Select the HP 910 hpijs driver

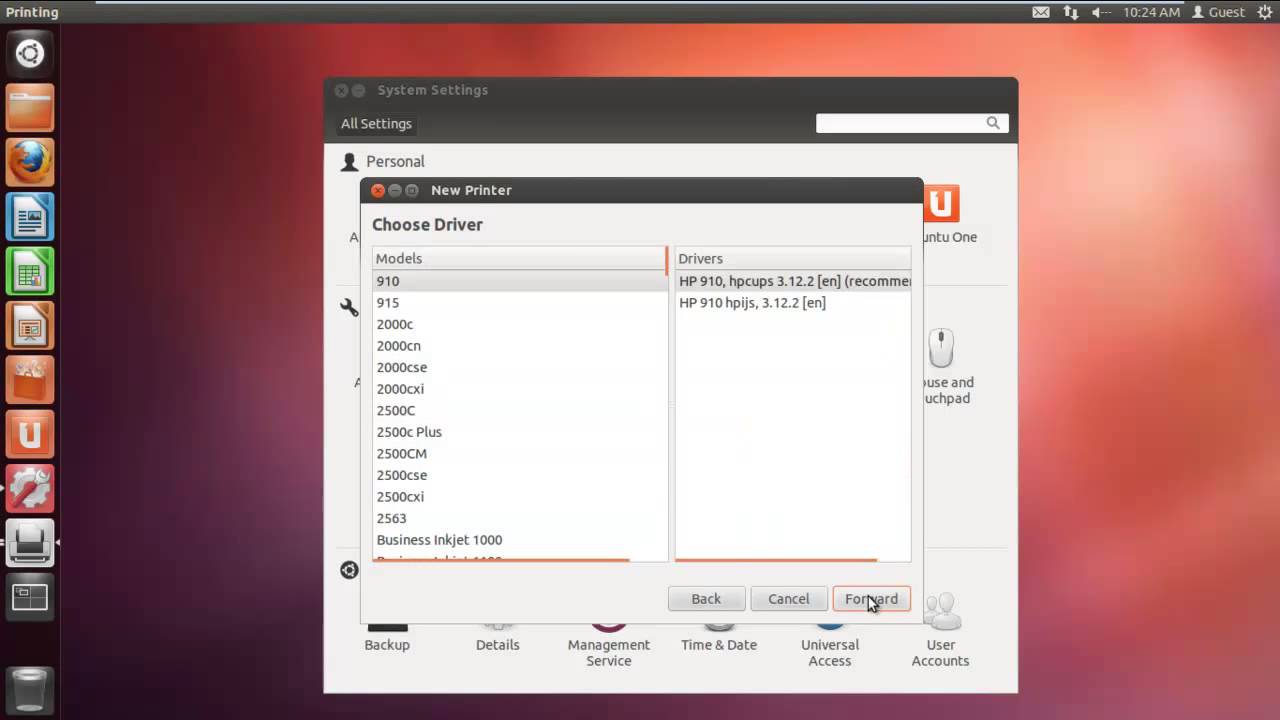[x=793, y=303]
